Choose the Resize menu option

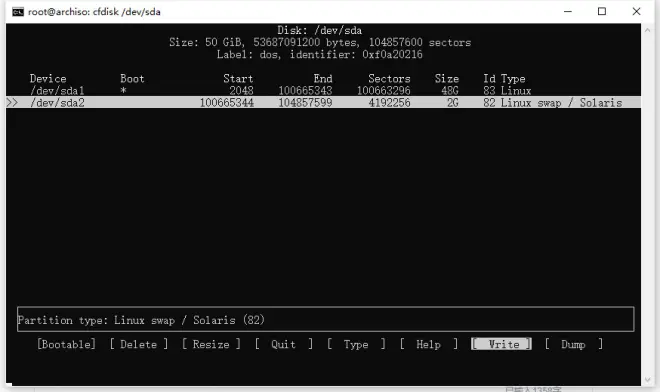[x=211, y=344]
